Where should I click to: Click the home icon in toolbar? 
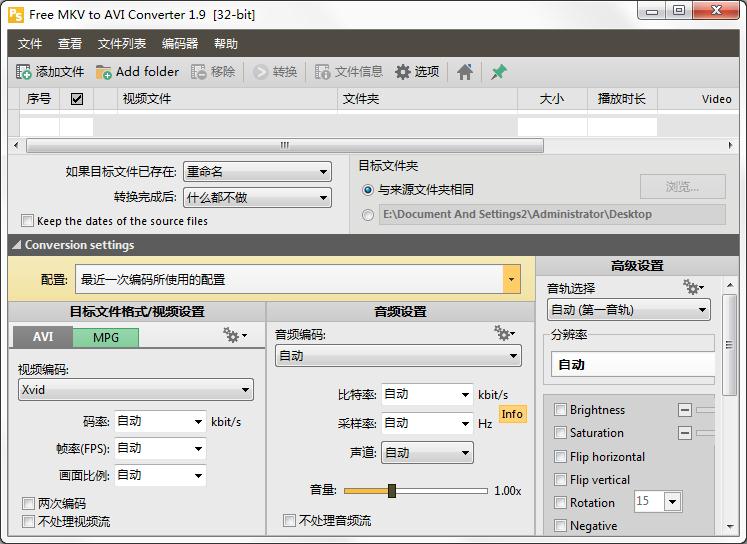pyautogui.click(x=465, y=72)
